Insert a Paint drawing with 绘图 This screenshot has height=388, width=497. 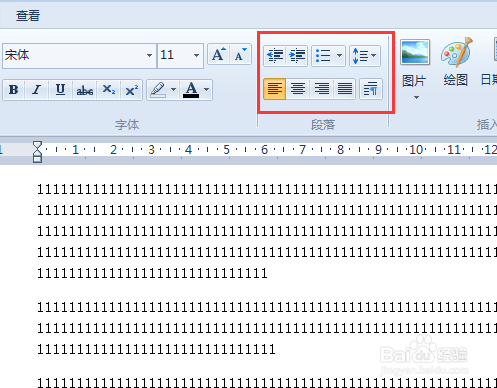click(x=456, y=63)
